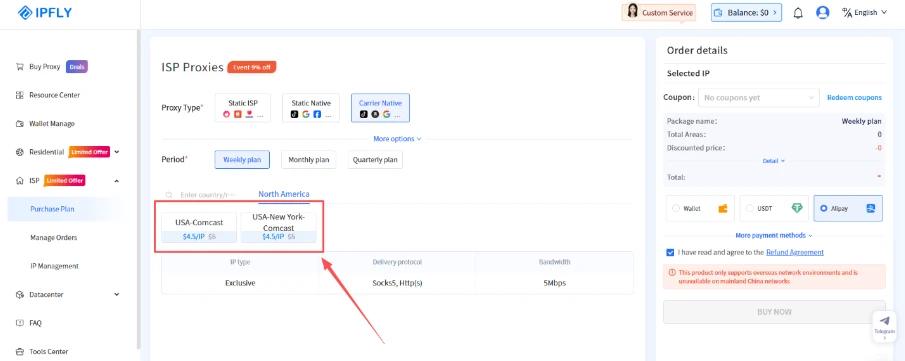Click the Tools Center sidebar icon

[19, 352]
